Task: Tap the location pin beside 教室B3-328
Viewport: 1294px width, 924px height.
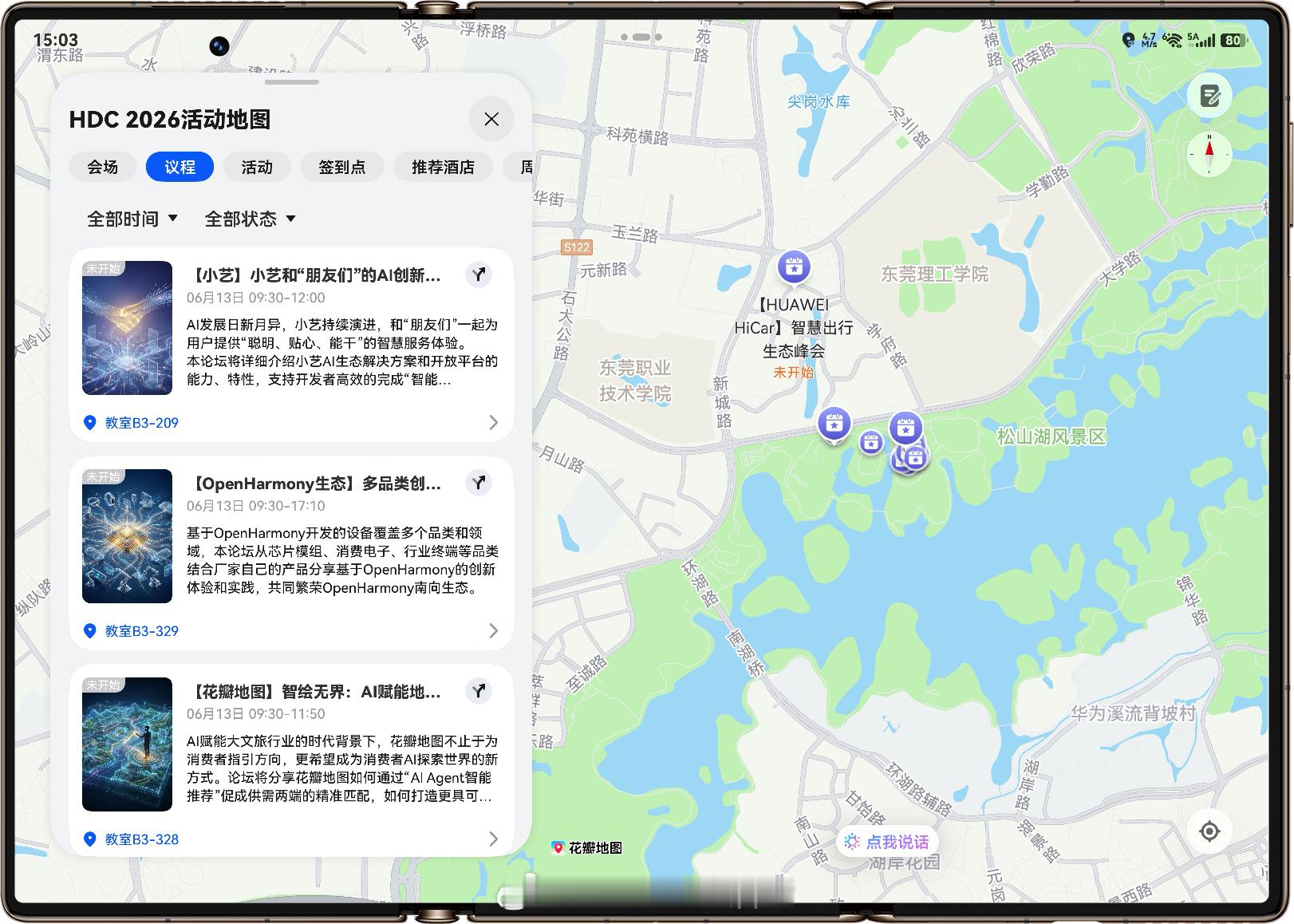Action: [x=90, y=839]
